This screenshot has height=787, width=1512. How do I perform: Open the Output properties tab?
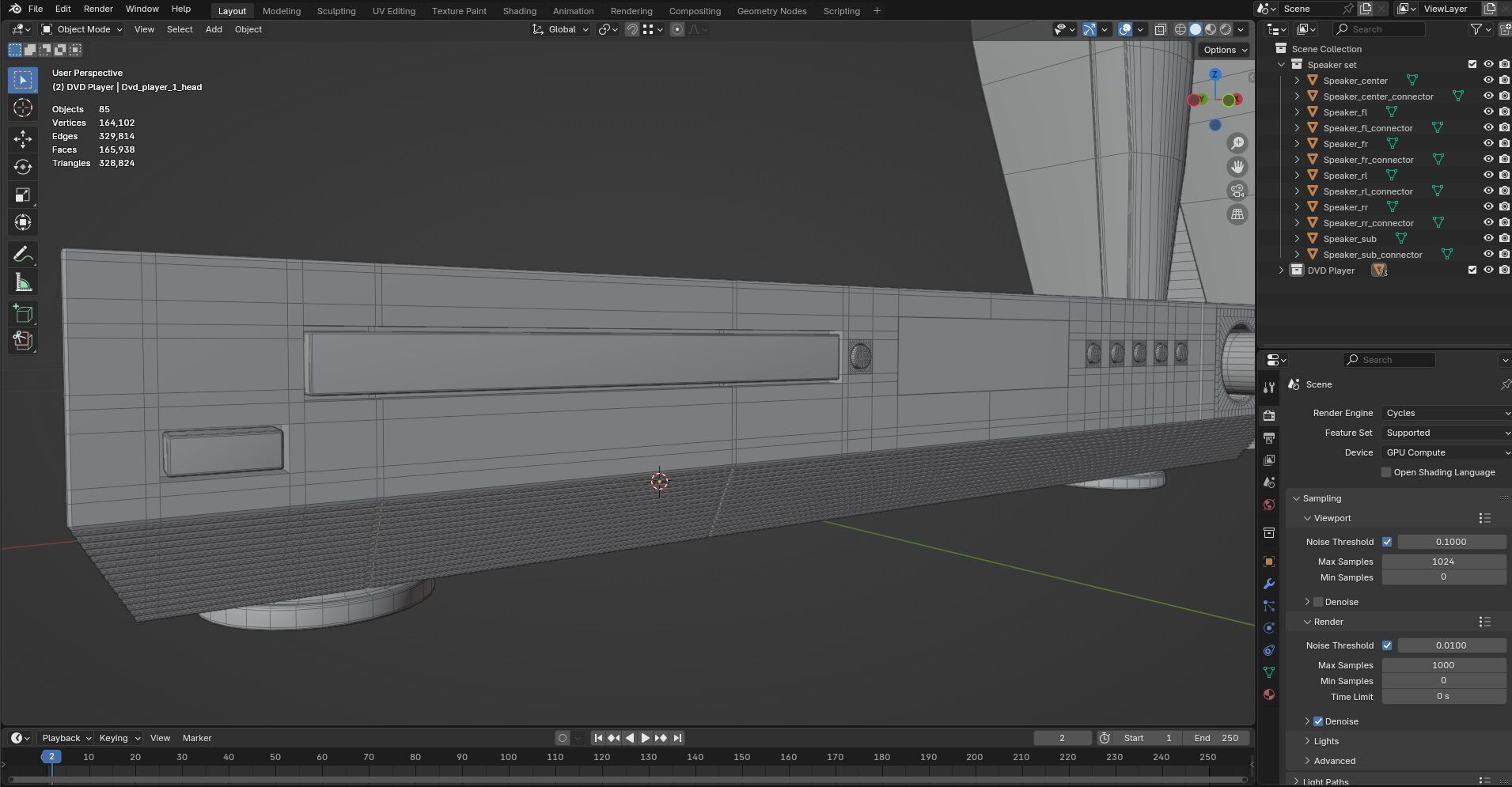point(1269,438)
